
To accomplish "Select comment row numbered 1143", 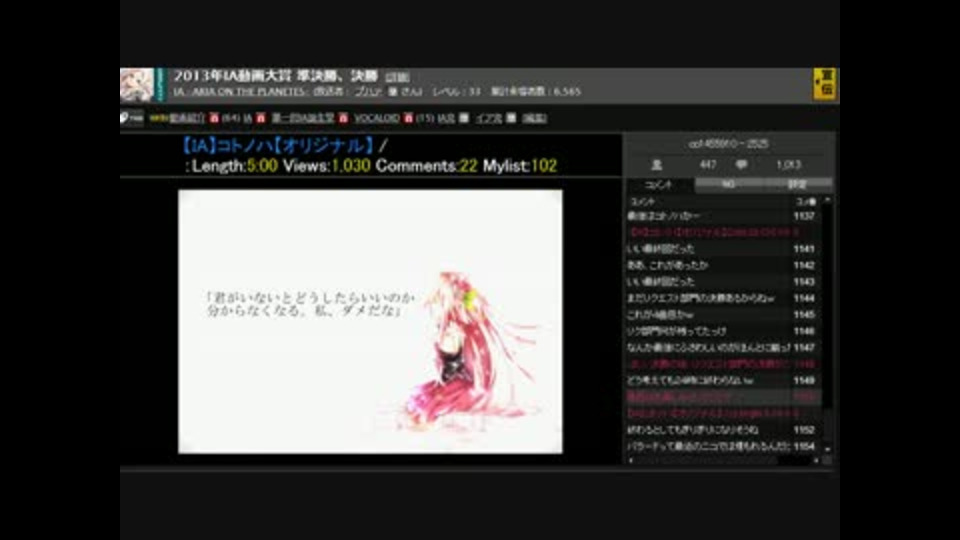I will (723, 282).
